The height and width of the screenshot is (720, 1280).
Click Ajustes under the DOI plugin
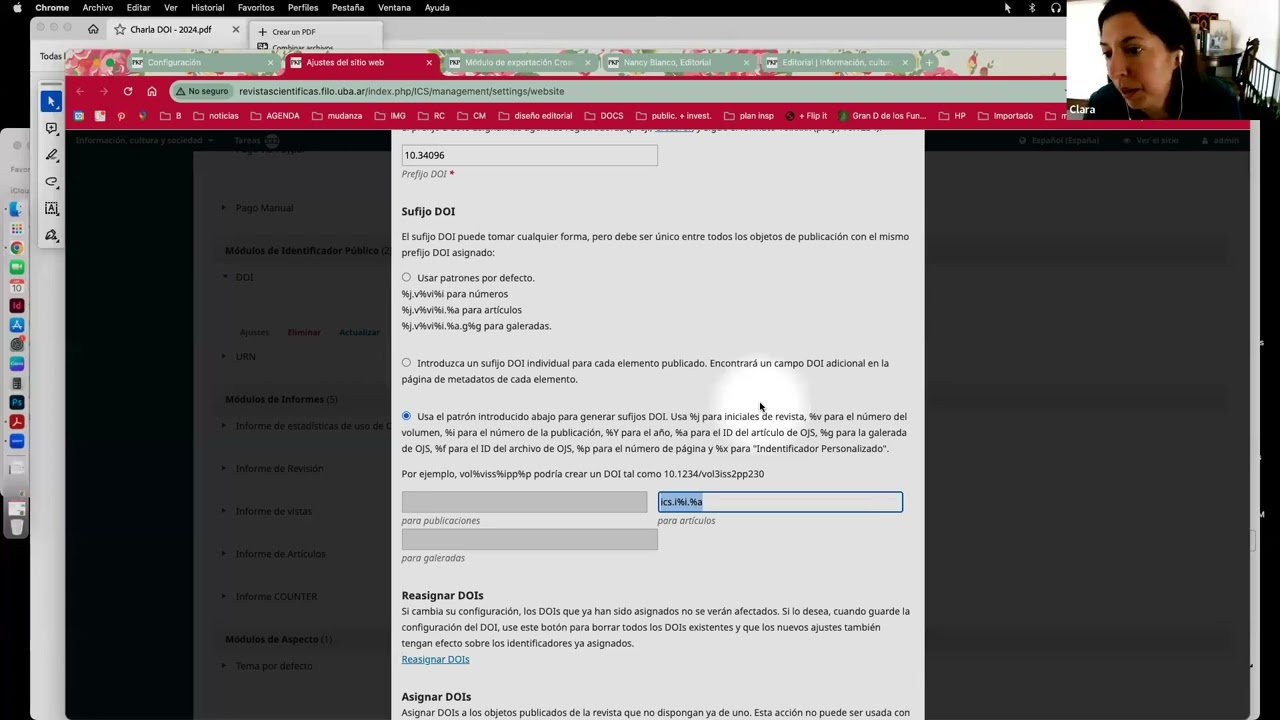point(254,332)
